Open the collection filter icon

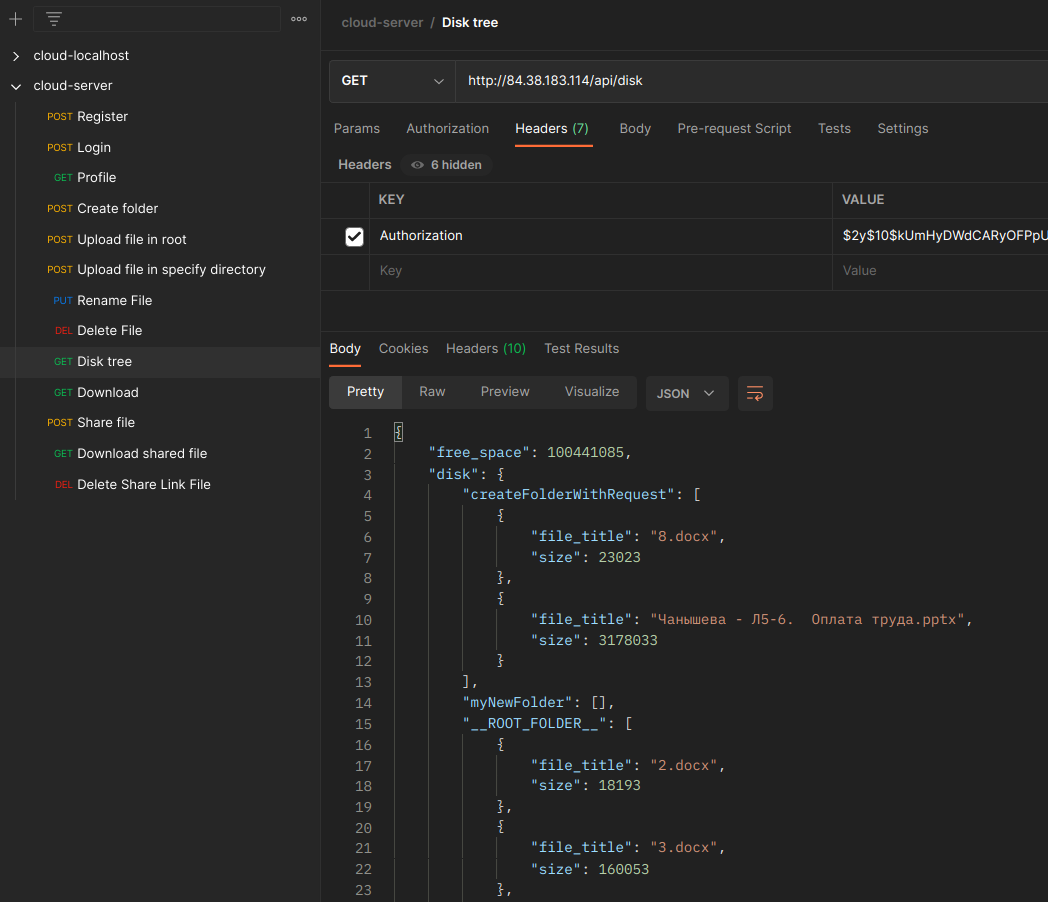pyautogui.click(x=52, y=18)
